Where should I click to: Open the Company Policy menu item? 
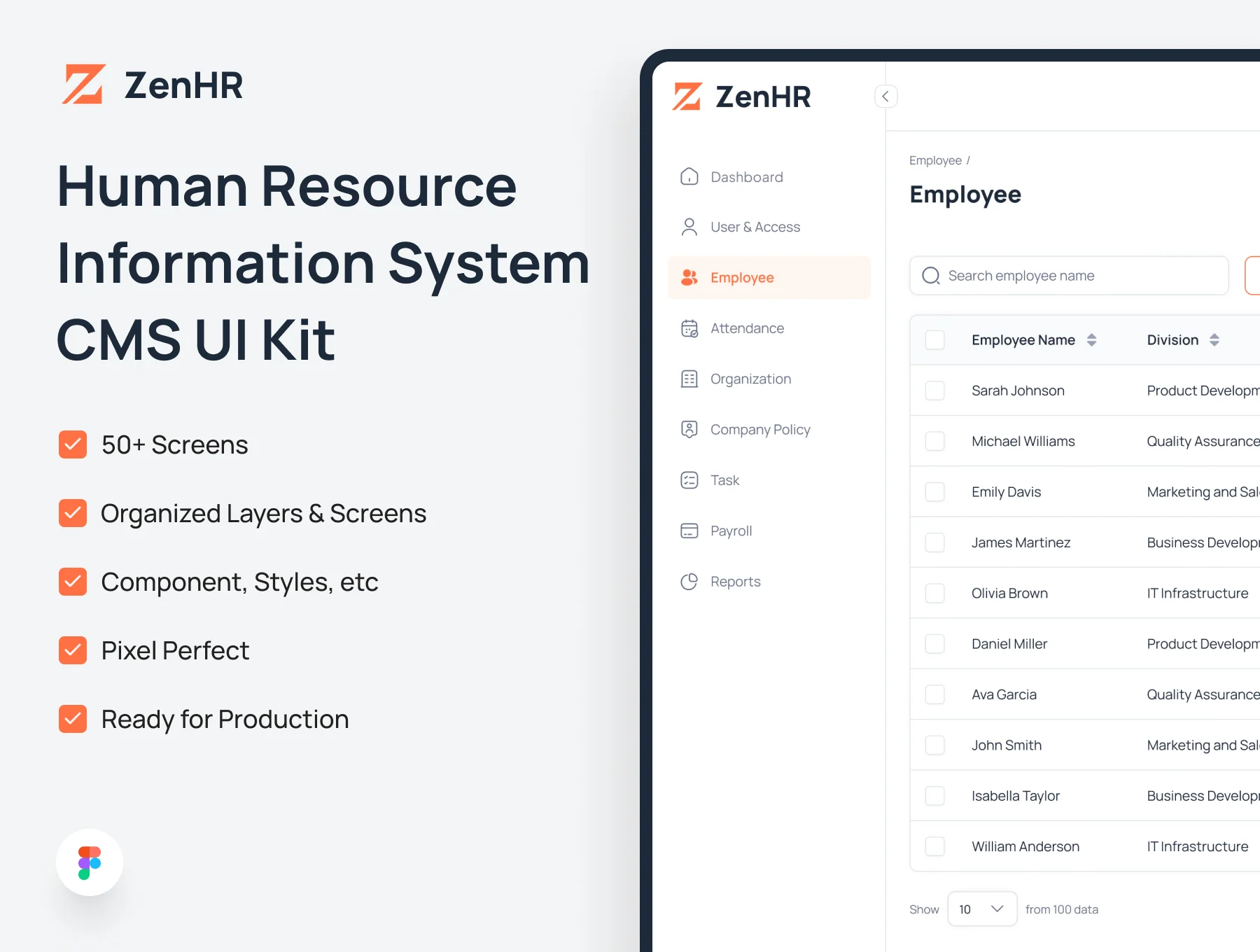click(769, 429)
